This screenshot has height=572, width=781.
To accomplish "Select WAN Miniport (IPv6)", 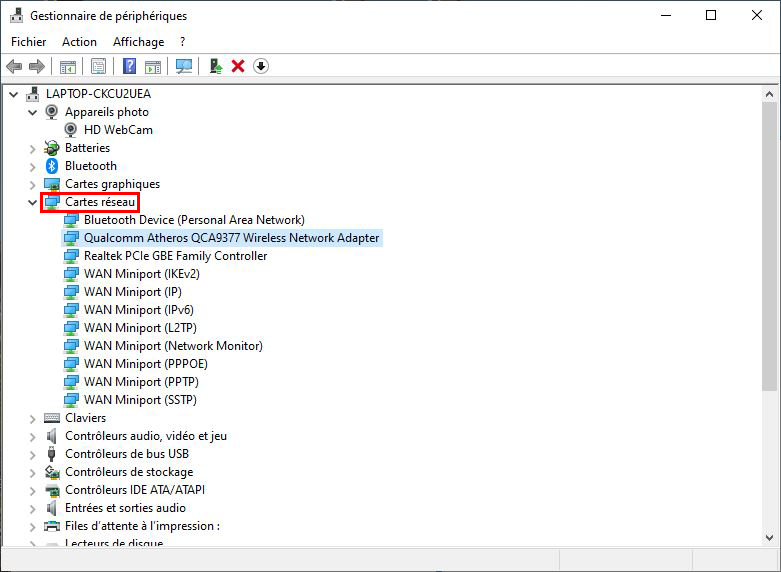I will (138, 309).
